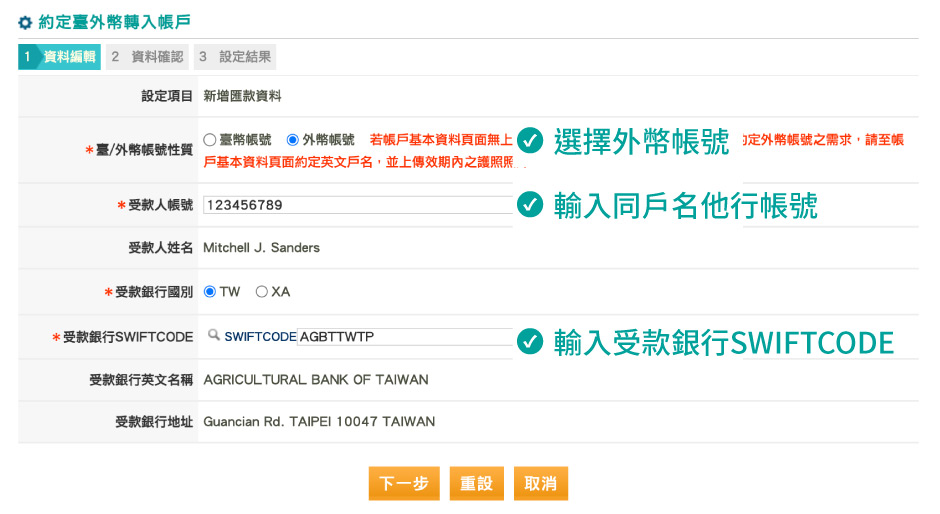This screenshot has height=514, width=940.
Task: Switch to step 2 資料確認 tab
Action: point(147,57)
